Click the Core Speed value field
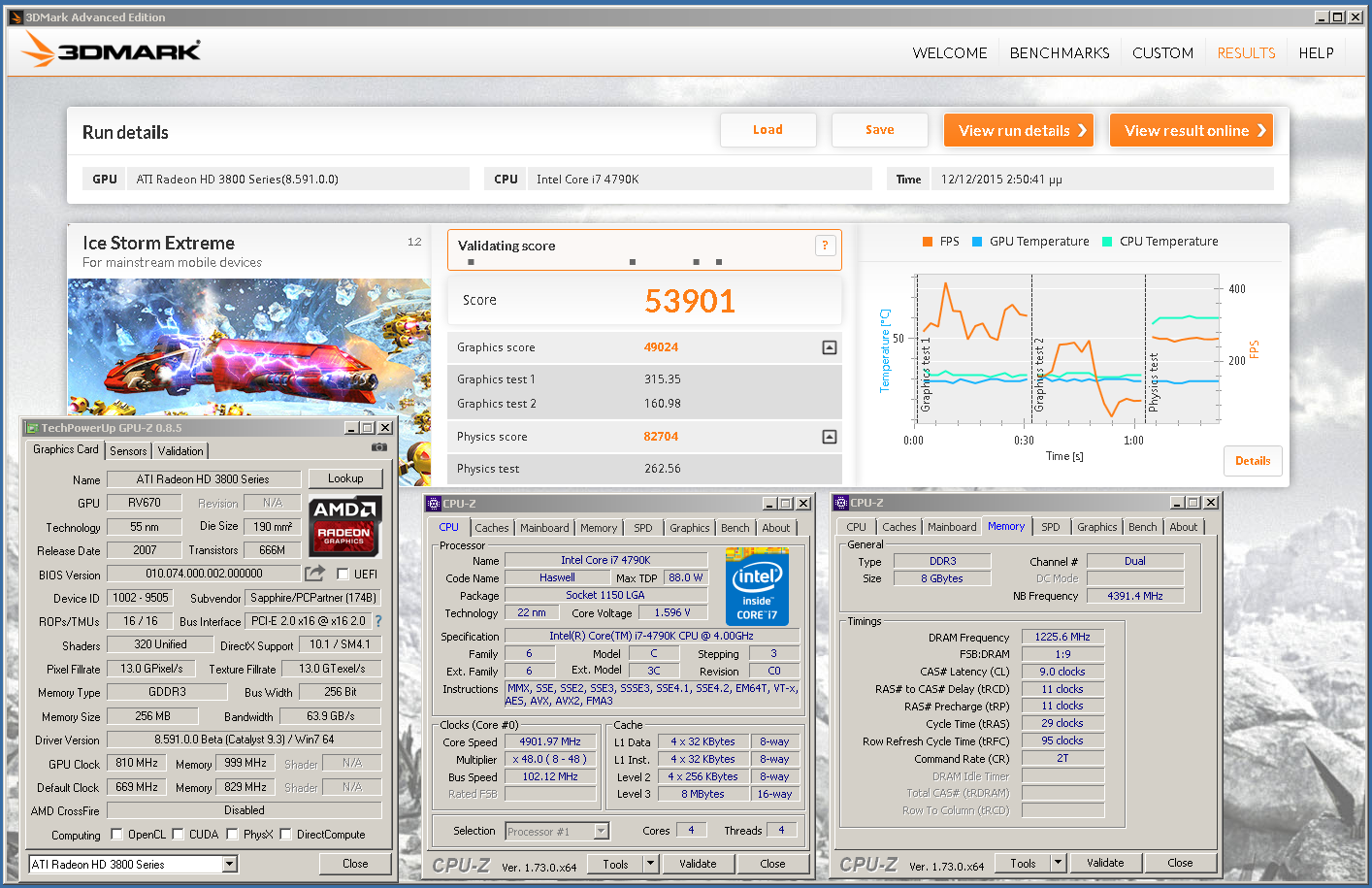 pyautogui.click(x=550, y=741)
